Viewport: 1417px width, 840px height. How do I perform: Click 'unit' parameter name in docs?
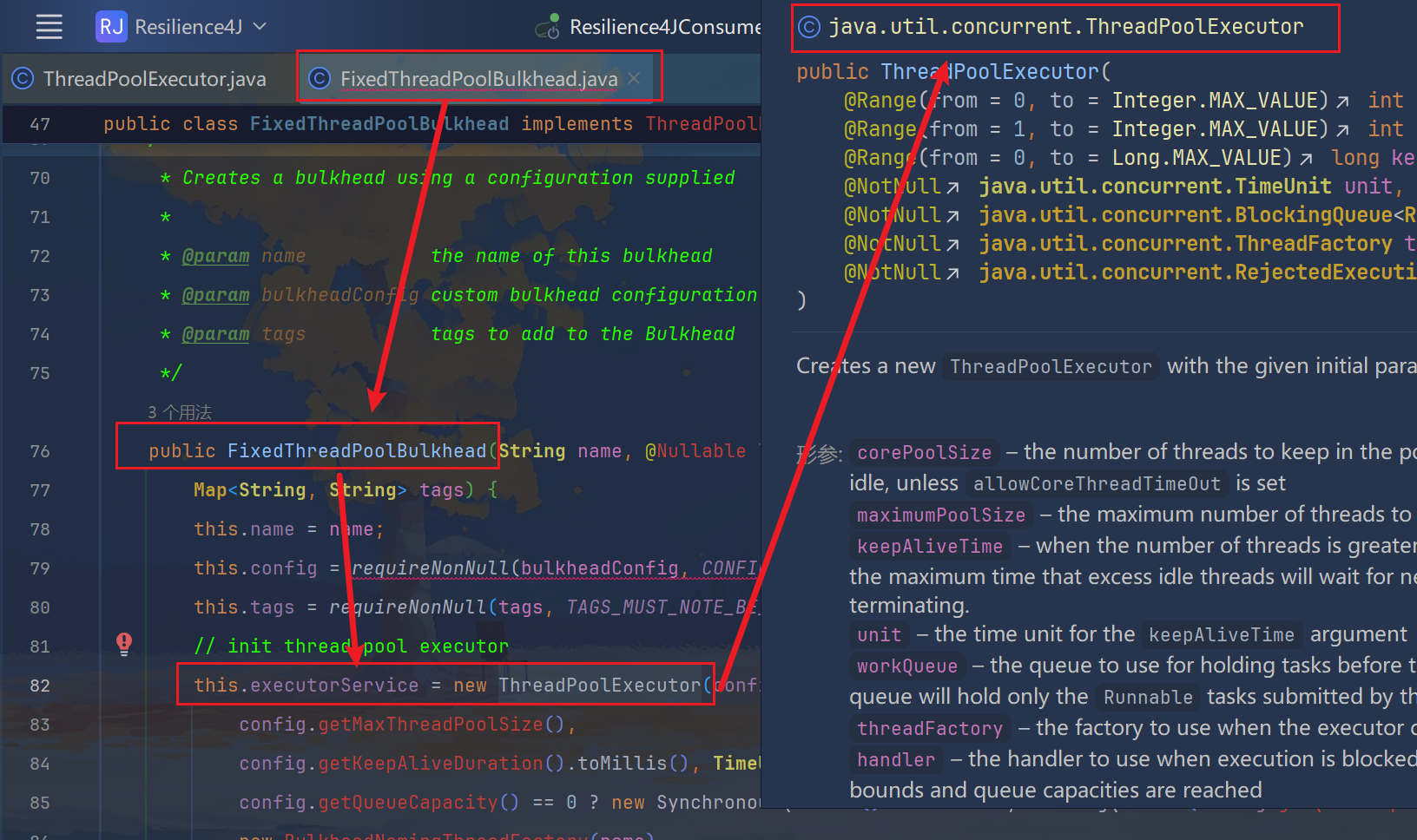(879, 634)
